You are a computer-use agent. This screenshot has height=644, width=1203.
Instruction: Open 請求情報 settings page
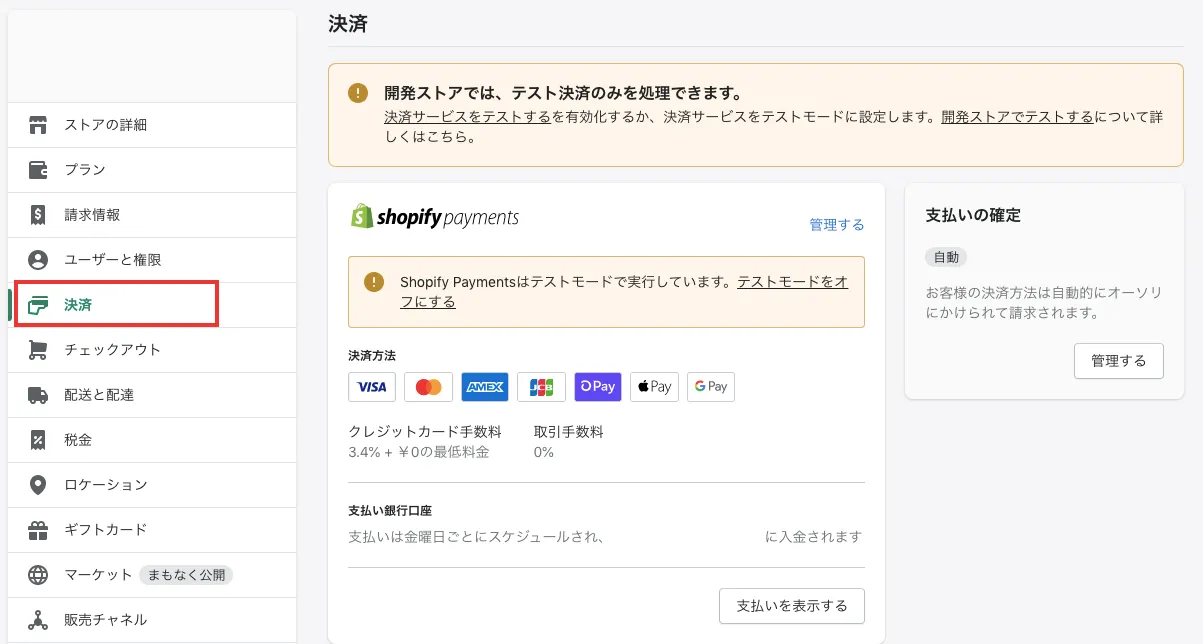[x=152, y=215]
